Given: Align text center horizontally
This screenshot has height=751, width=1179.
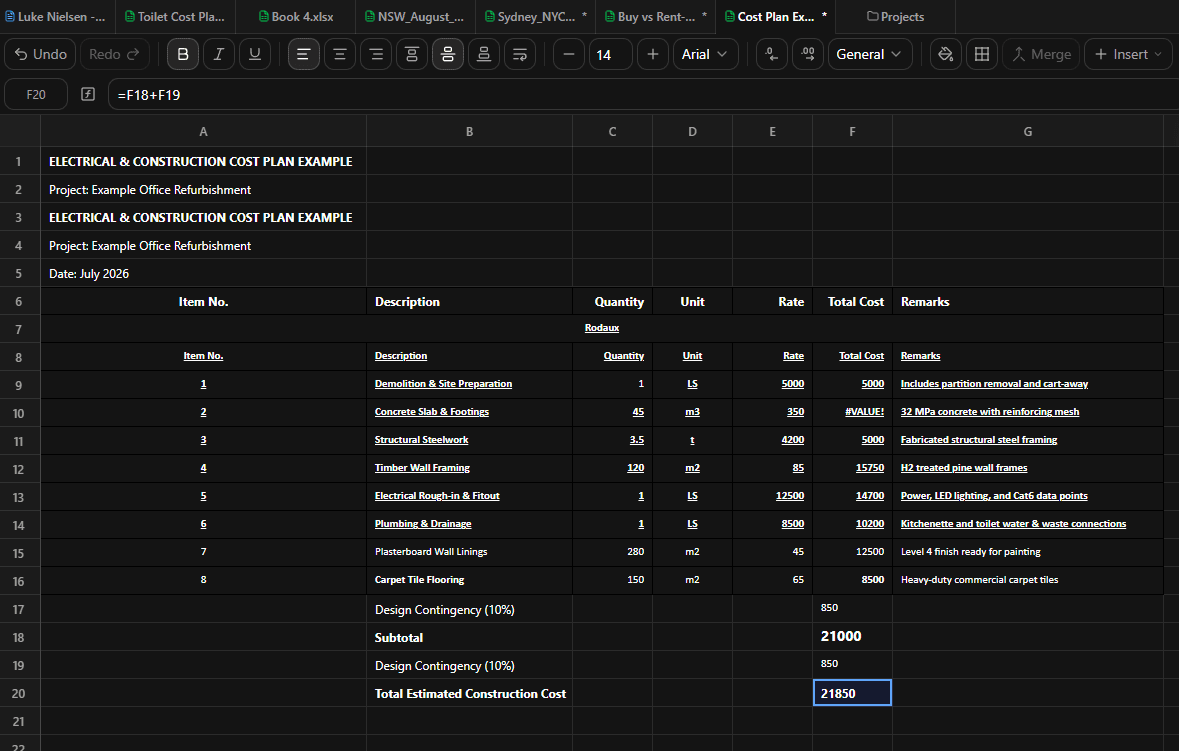Looking at the screenshot, I should pos(340,54).
